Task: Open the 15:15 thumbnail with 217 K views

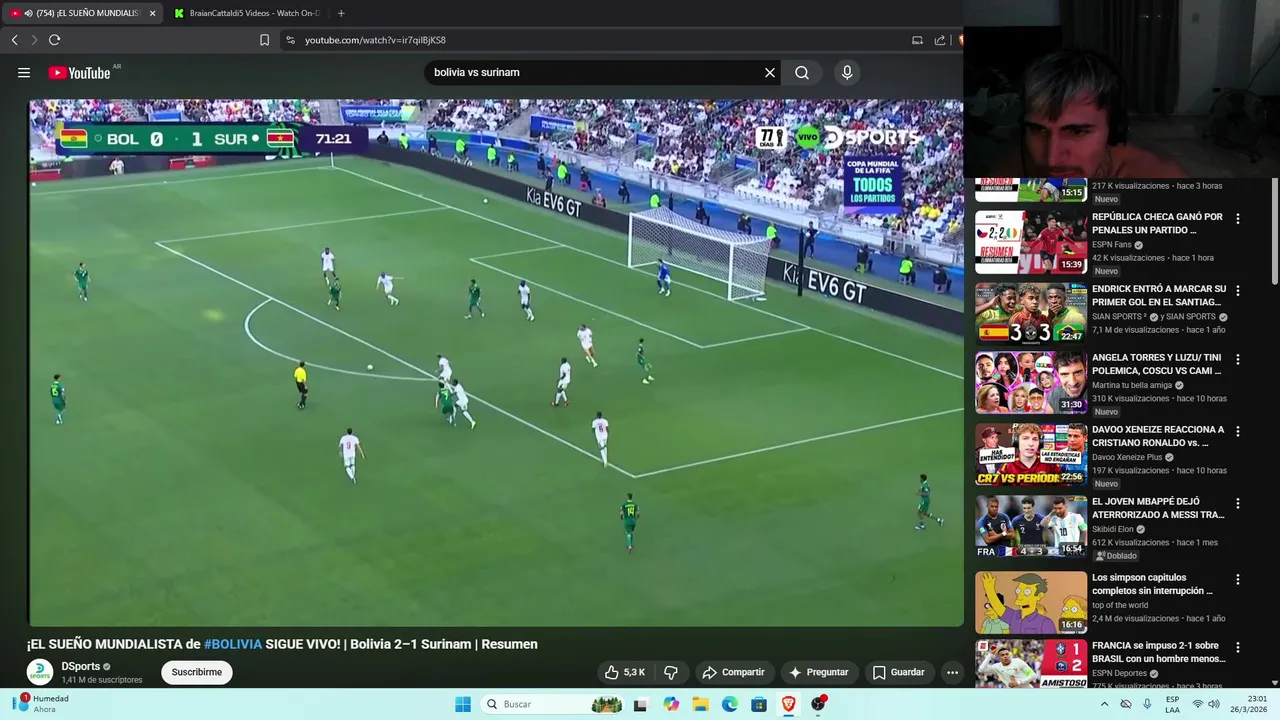Action: click(x=1031, y=189)
